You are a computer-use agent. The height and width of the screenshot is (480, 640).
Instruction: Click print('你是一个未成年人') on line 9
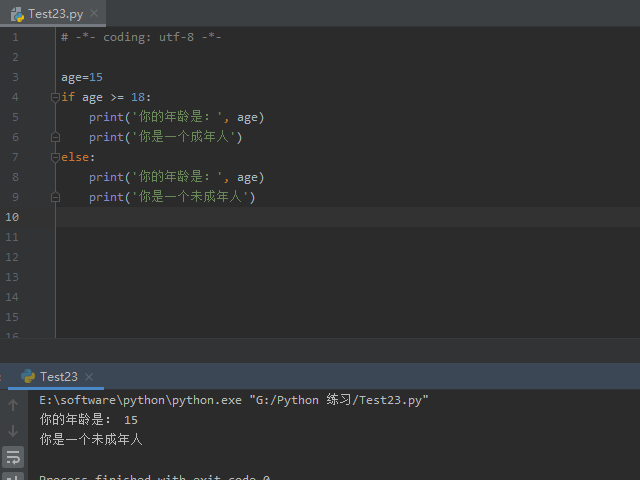(x=172, y=197)
